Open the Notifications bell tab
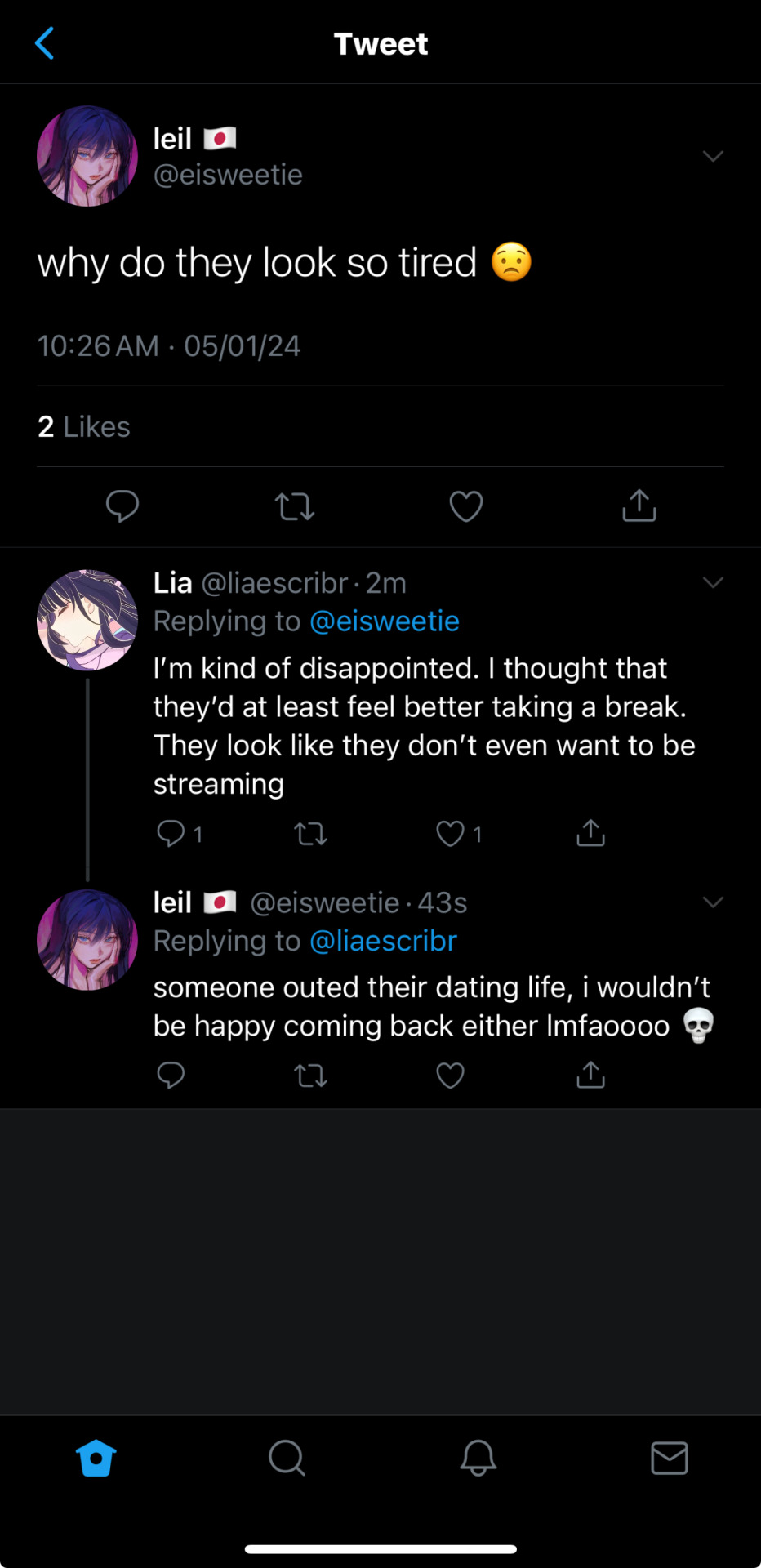761x1568 pixels. pos(478,1458)
